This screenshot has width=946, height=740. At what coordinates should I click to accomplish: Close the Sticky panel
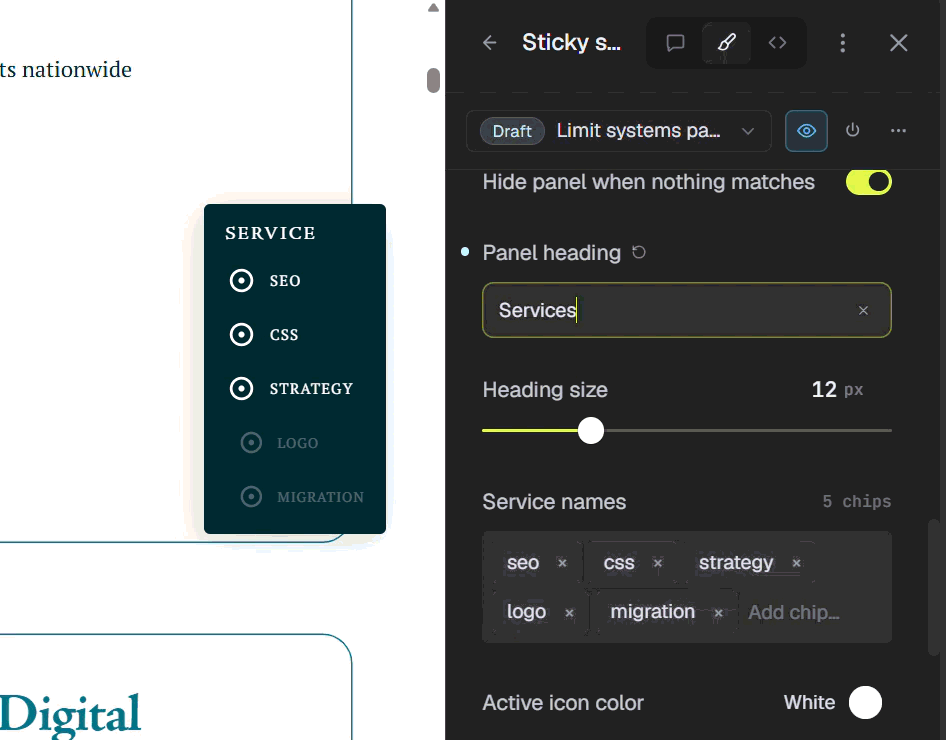(898, 43)
